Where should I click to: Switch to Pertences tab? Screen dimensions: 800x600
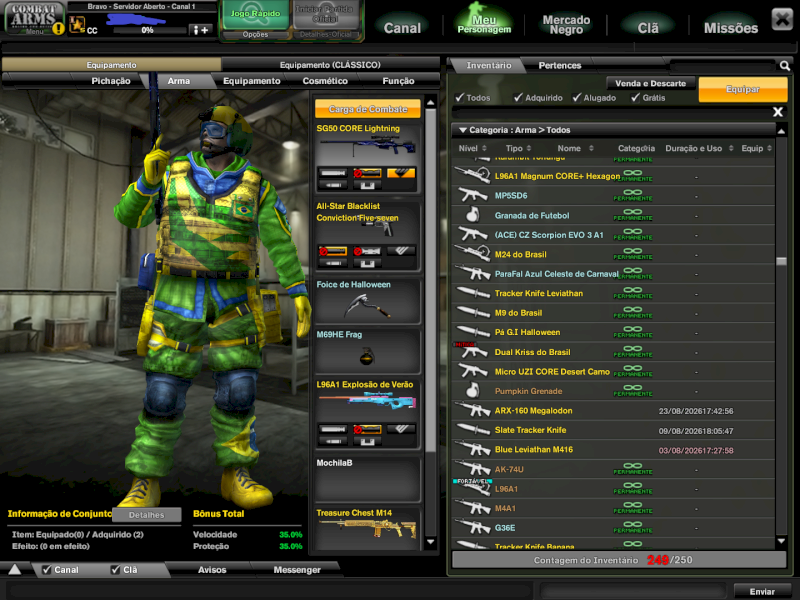pyautogui.click(x=560, y=65)
